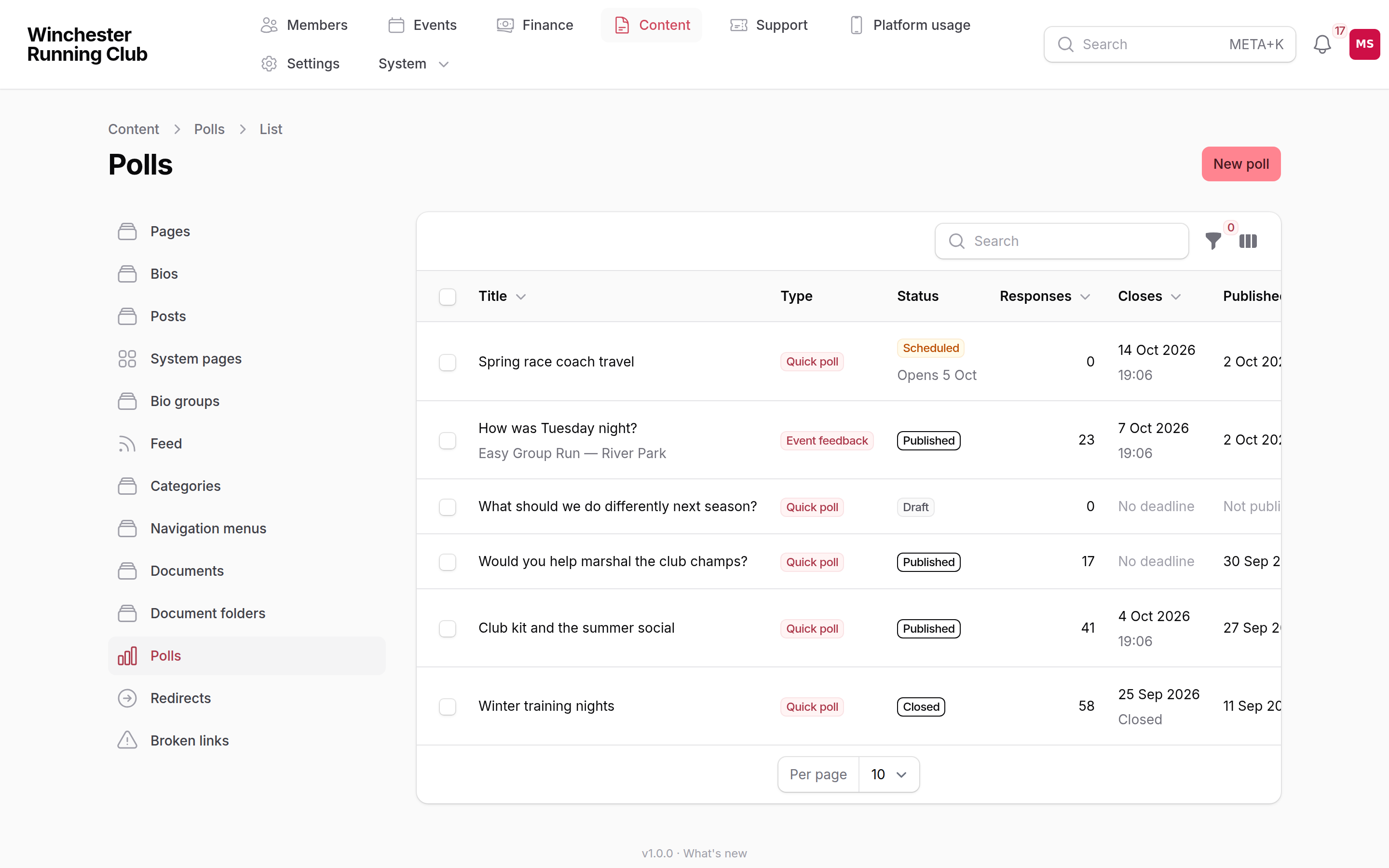Click the Pages sidebar icon
The height and width of the screenshot is (868, 1389).
tap(127, 231)
